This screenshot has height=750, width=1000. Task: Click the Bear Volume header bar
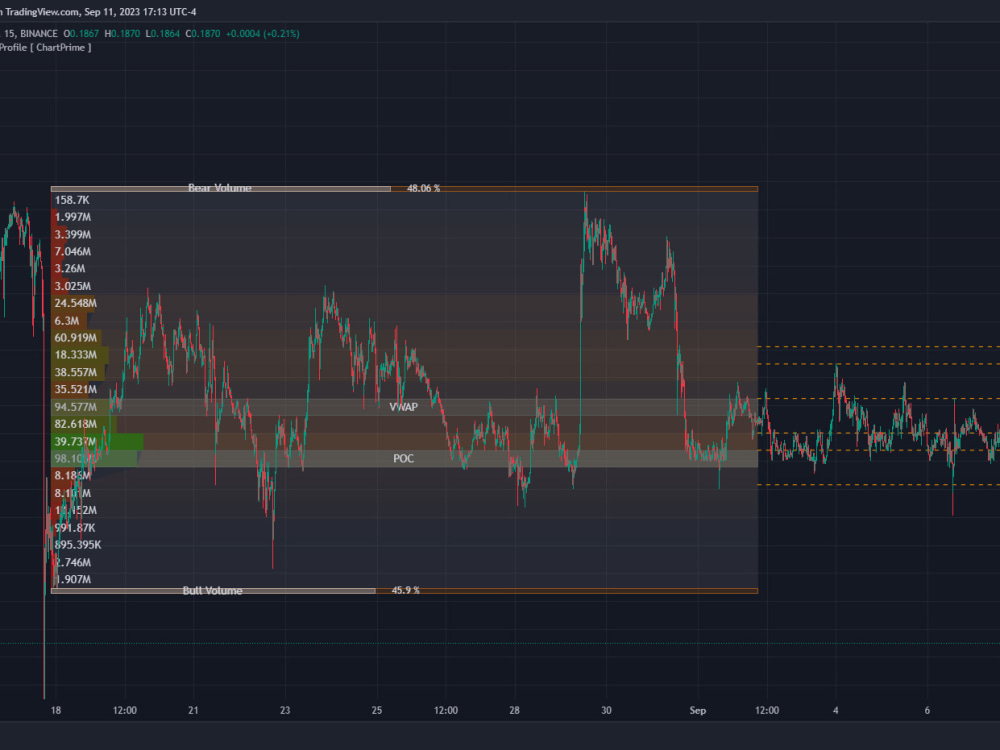point(220,188)
